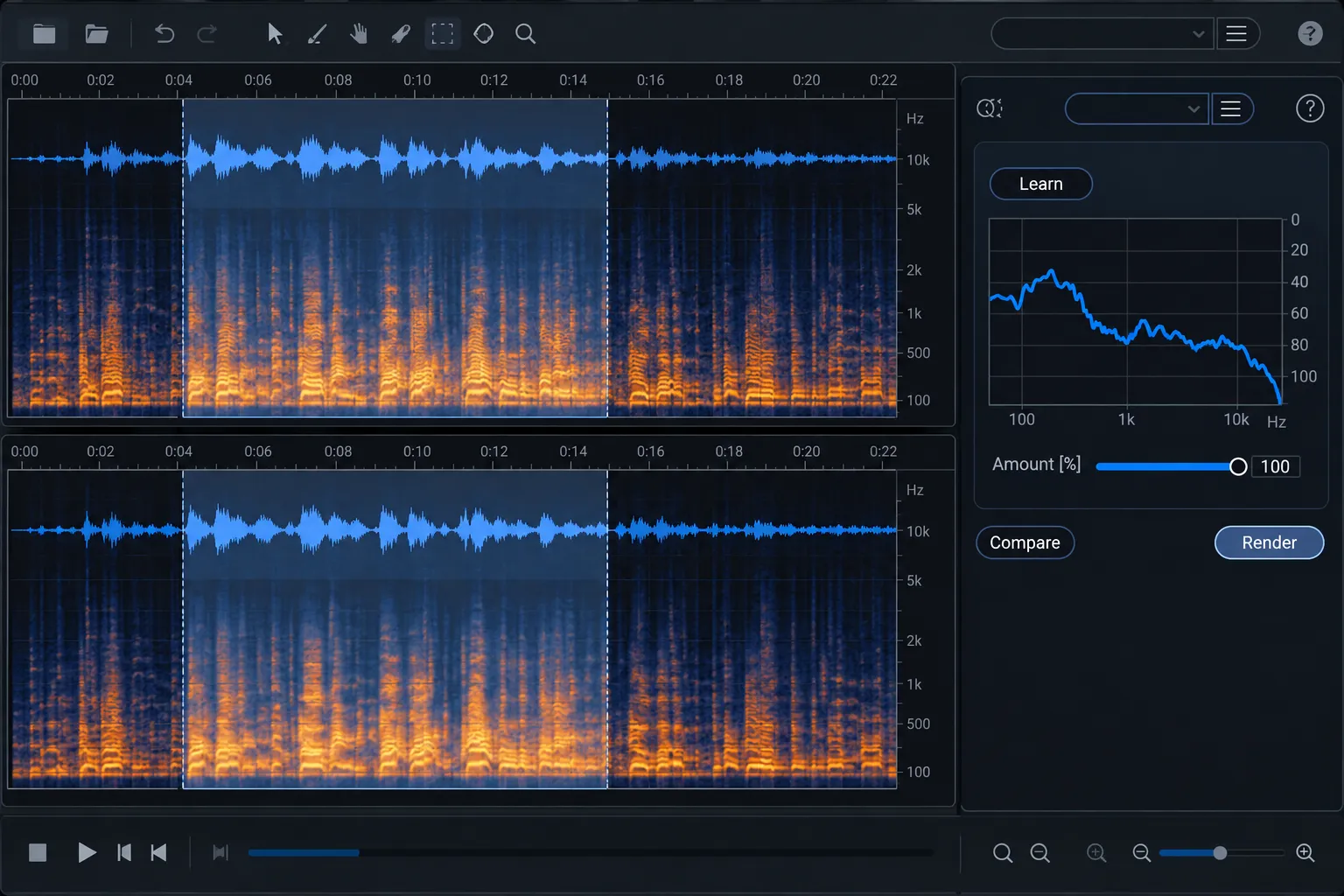The height and width of the screenshot is (896, 1344).
Task: Open the preset dropdown in the module panel
Action: 1137,108
